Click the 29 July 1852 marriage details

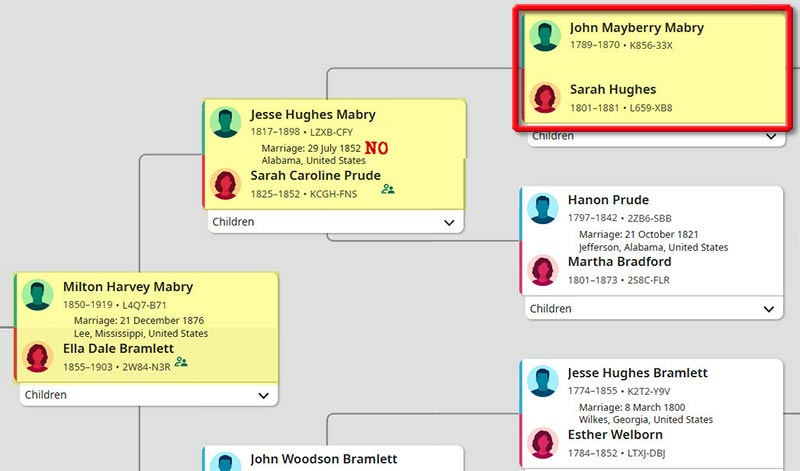310,149
